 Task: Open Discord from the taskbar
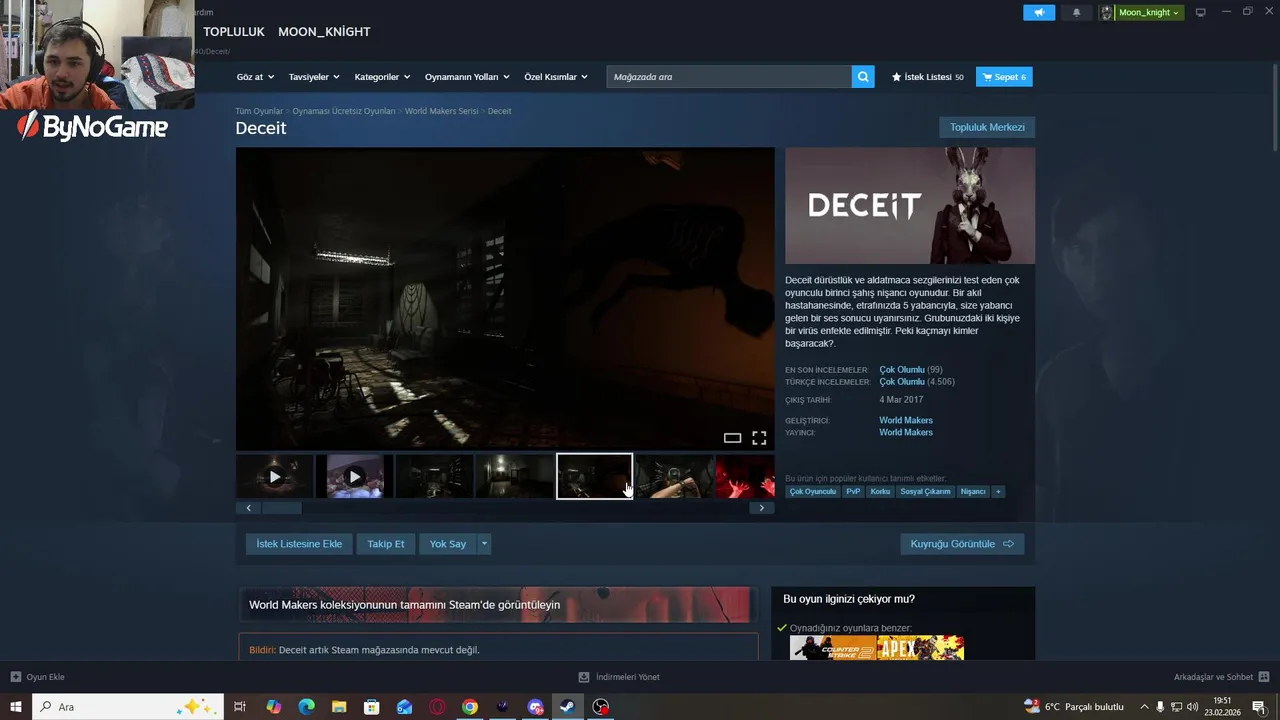(x=535, y=707)
